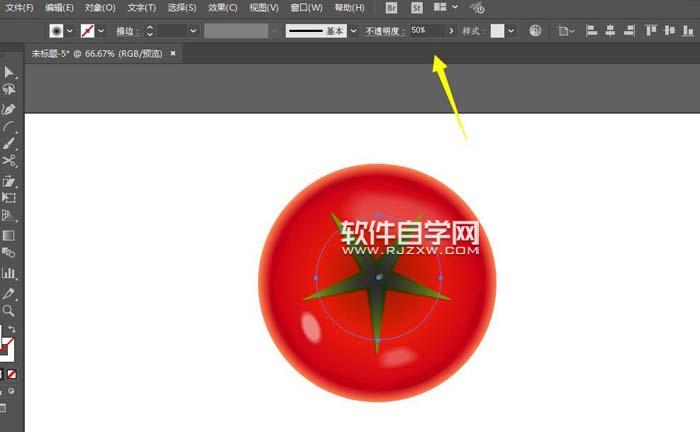Screen dimensions: 700x432
Task: Click the GPU performance rocket icon
Action: coord(477,8)
